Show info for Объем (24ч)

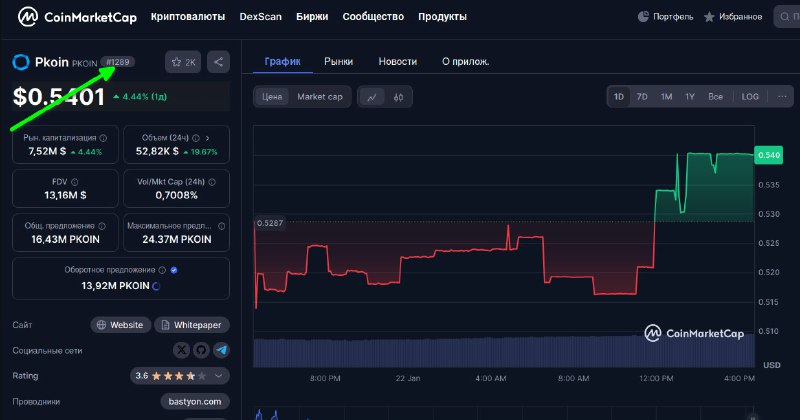(x=196, y=138)
